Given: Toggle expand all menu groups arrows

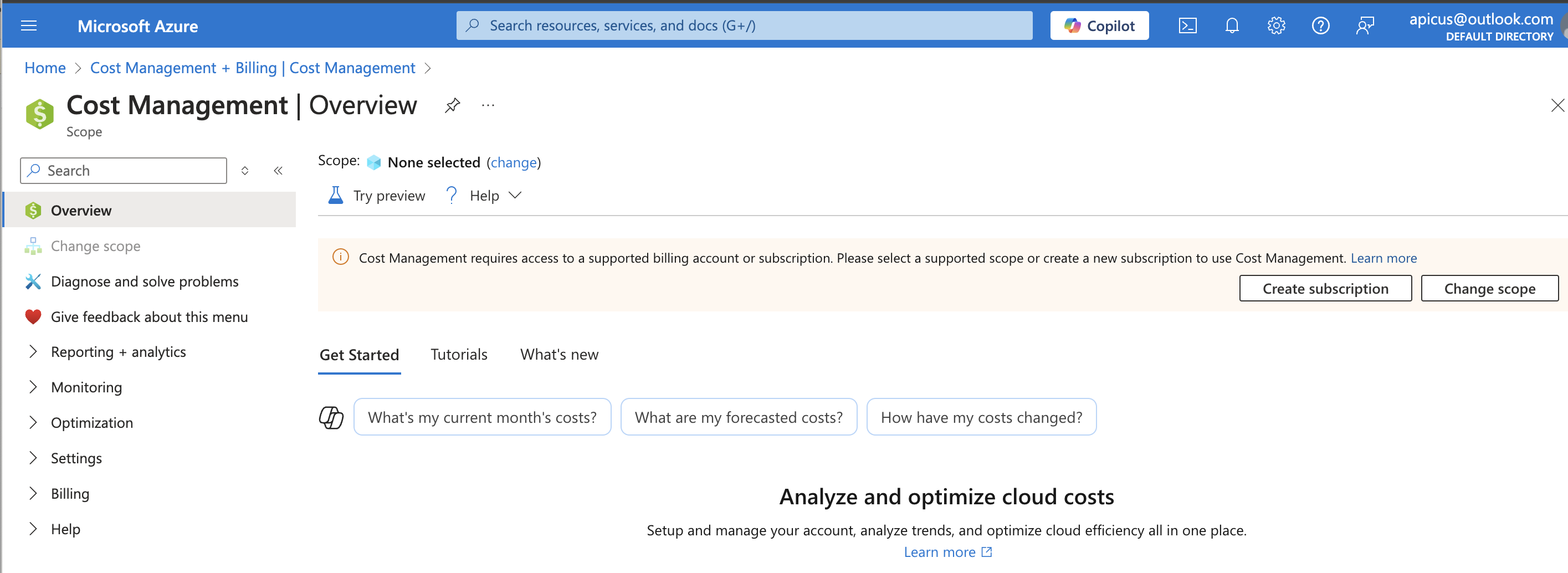Looking at the screenshot, I should tap(245, 171).
